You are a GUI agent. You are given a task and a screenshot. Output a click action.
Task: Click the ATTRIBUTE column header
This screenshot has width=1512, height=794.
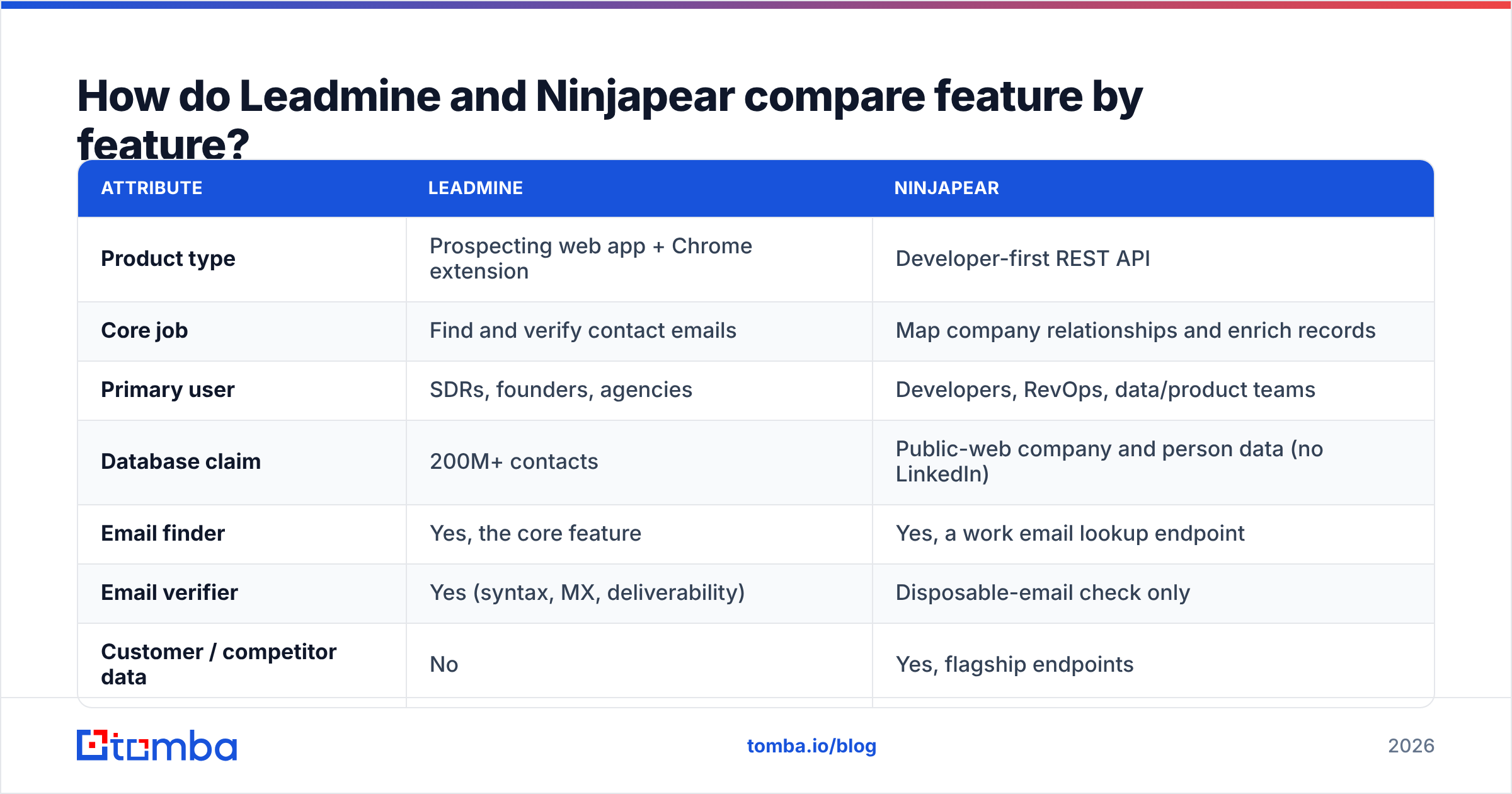[x=152, y=188]
